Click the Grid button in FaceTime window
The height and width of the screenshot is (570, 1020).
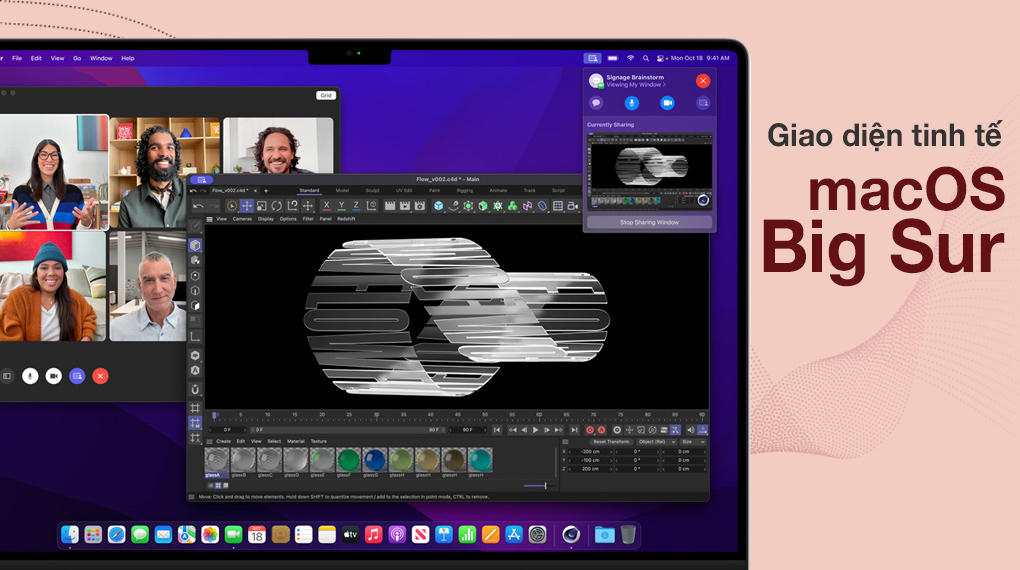pos(326,95)
